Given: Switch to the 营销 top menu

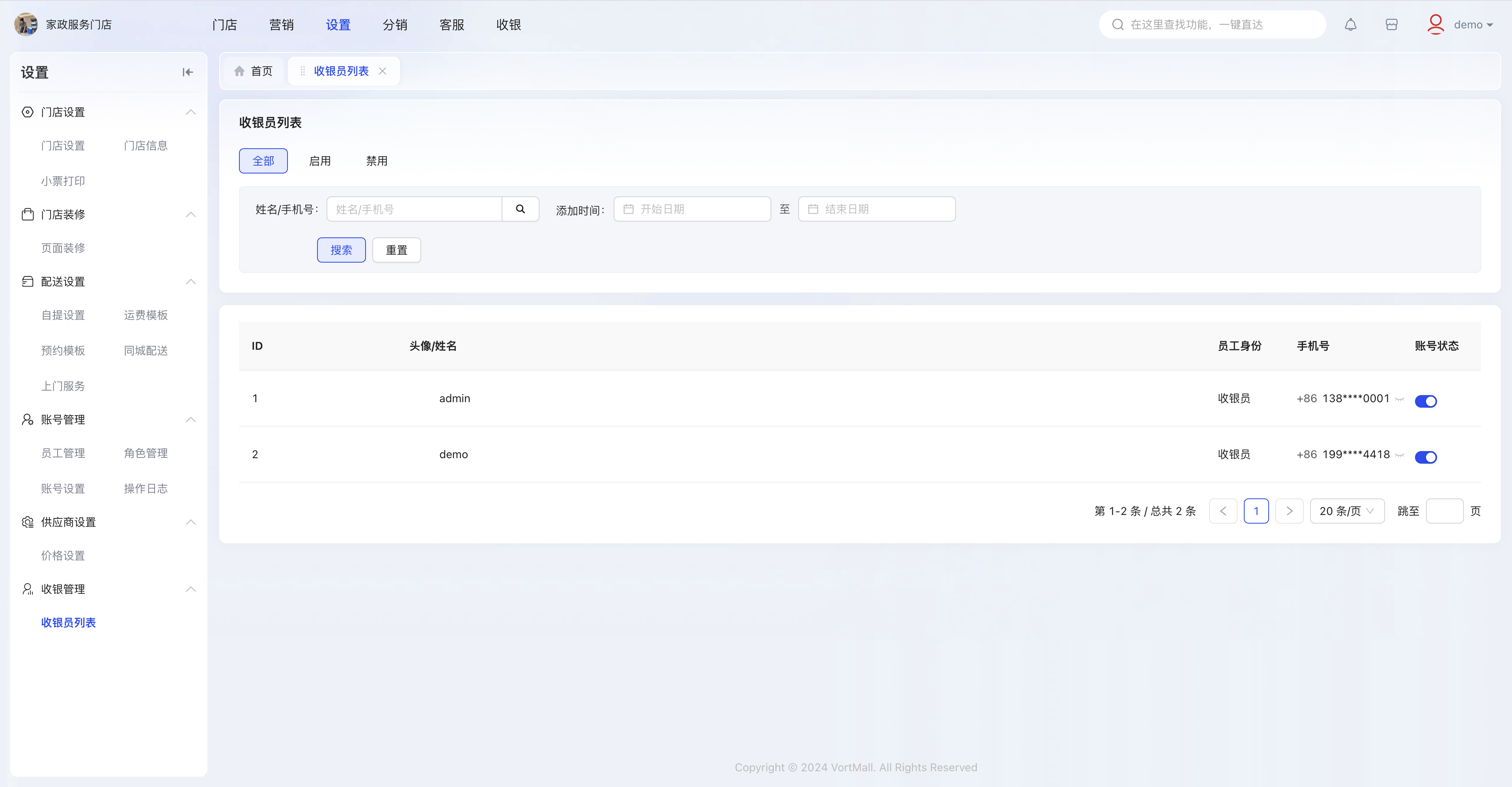Looking at the screenshot, I should 281,25.
